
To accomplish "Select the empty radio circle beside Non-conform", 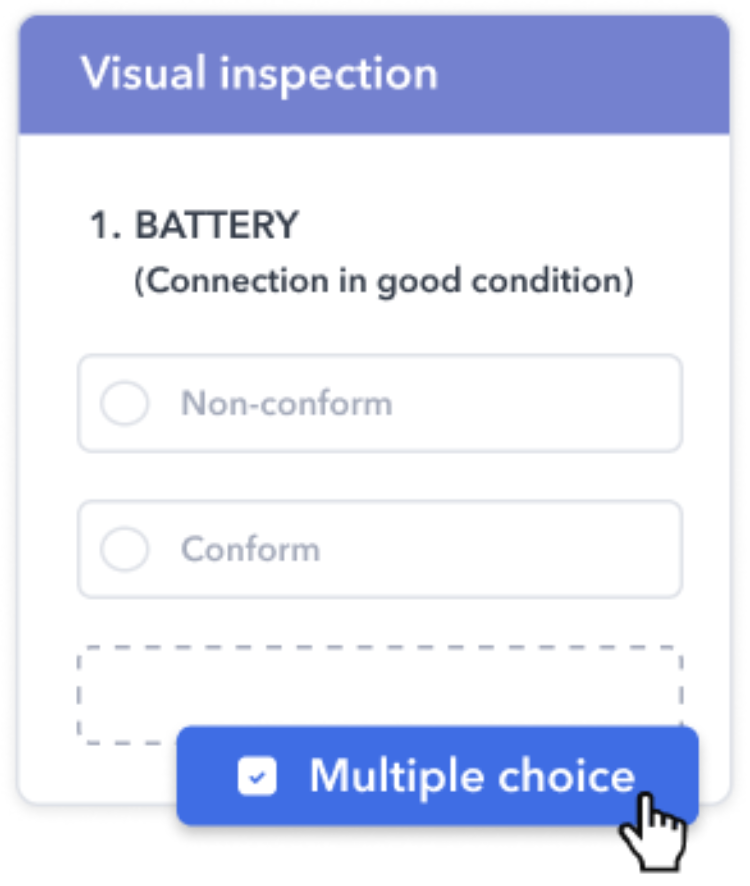I will [124, 403].
